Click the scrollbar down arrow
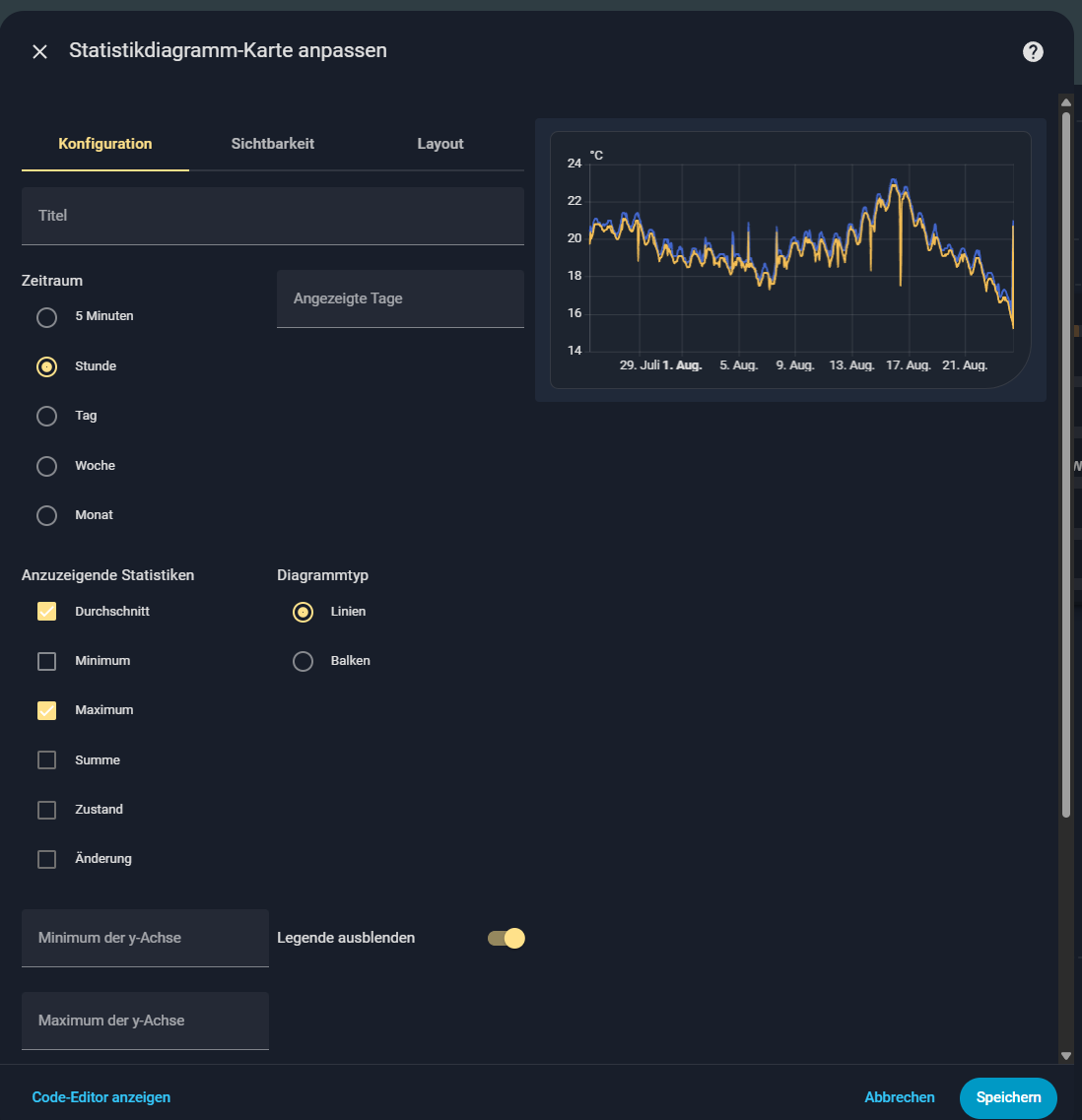The width and height of the screenshot is (1082, 1120). tap(1065, 1055)
